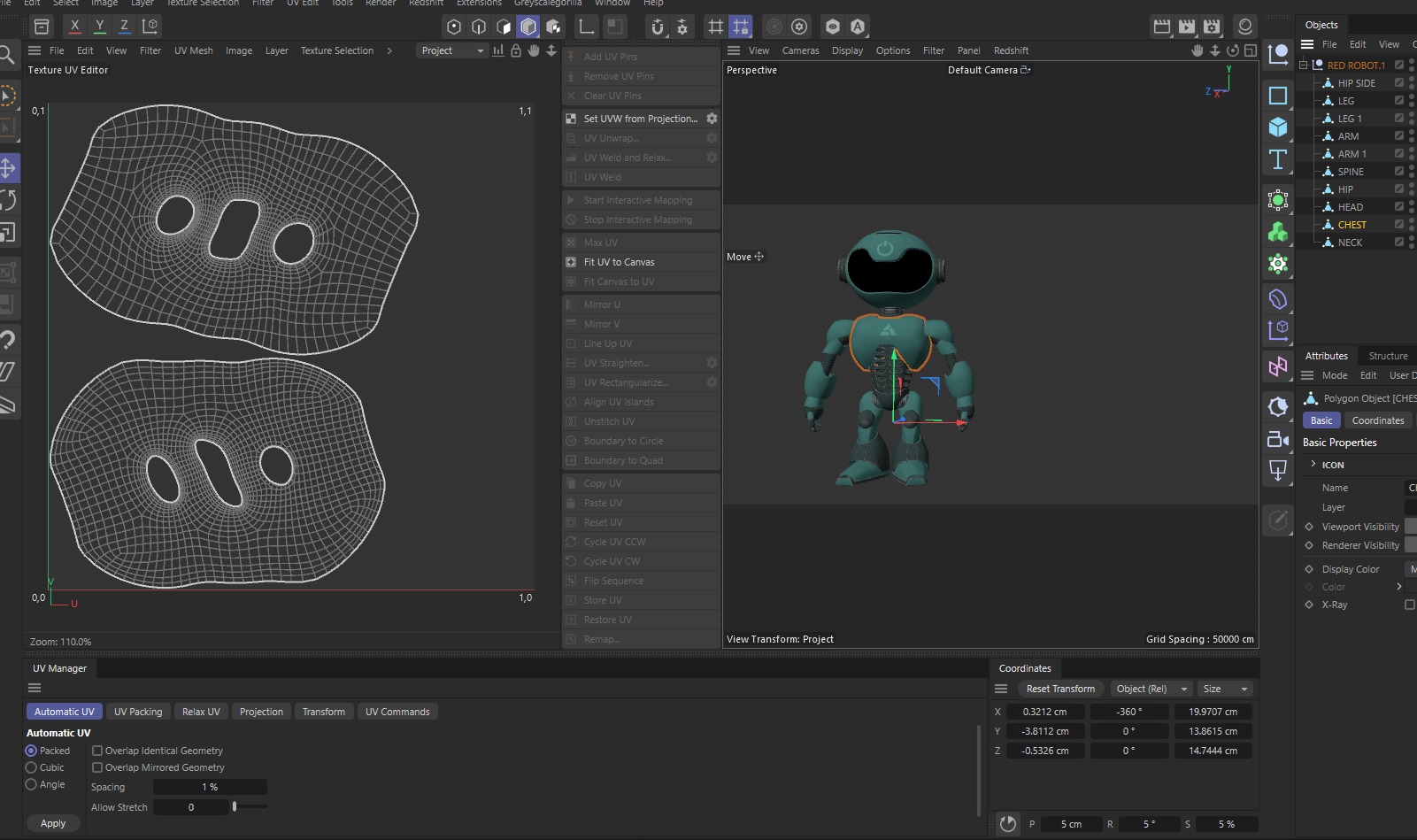The height and width of the screenshot is (840, 1417).
Task: Select the SPINE object in Objects list
Action: tap(1350, 172)
